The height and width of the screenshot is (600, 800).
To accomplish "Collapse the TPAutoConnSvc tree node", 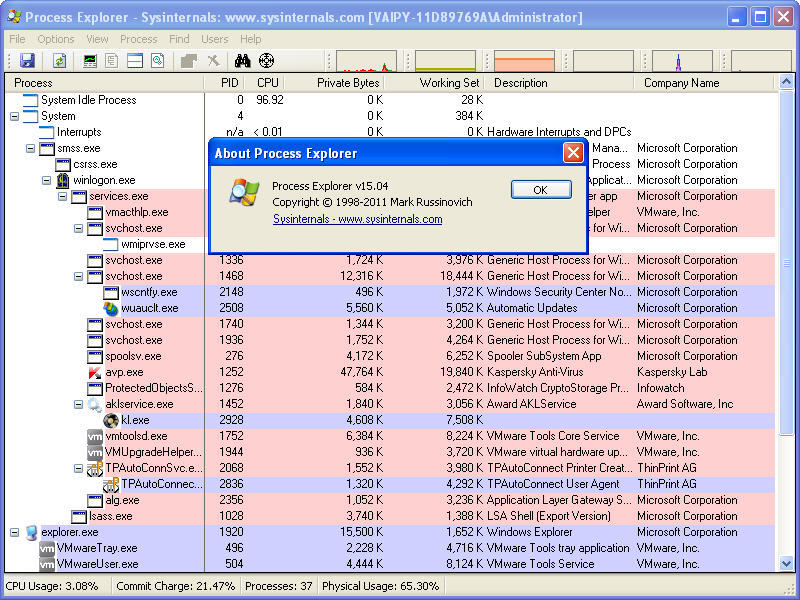I will (x=78, y=468).
